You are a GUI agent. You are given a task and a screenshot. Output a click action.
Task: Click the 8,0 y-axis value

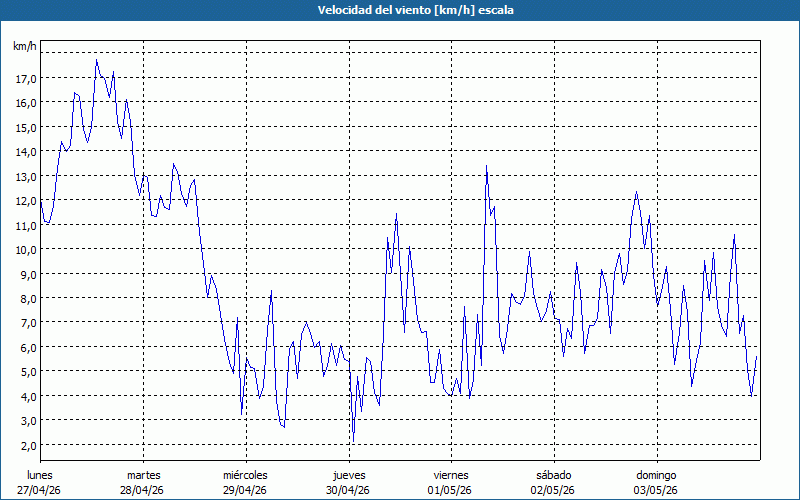click(x=28, y=299)
